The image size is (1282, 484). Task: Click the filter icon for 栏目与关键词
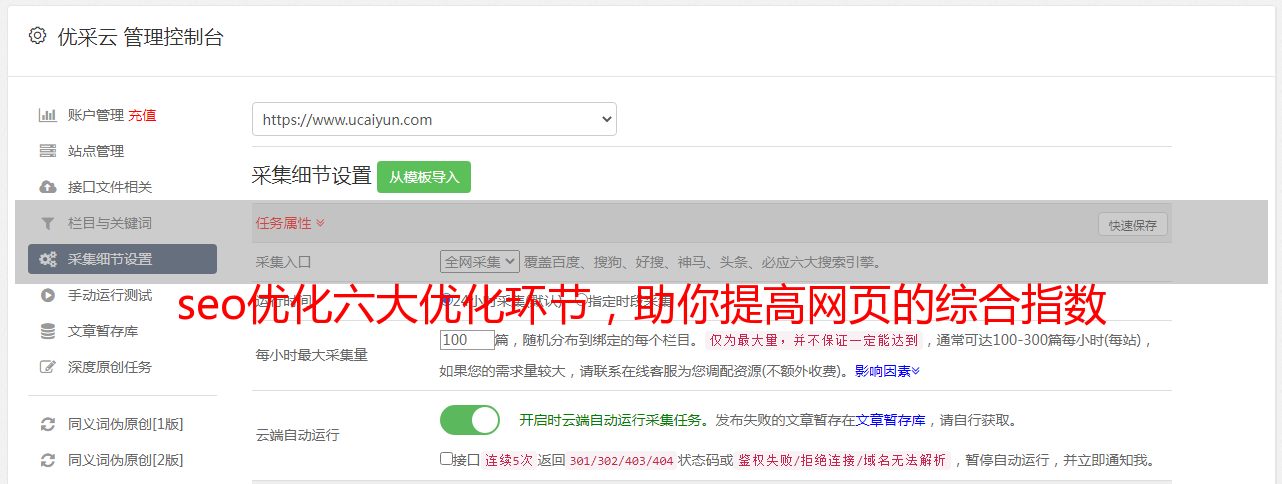(47, 223)
